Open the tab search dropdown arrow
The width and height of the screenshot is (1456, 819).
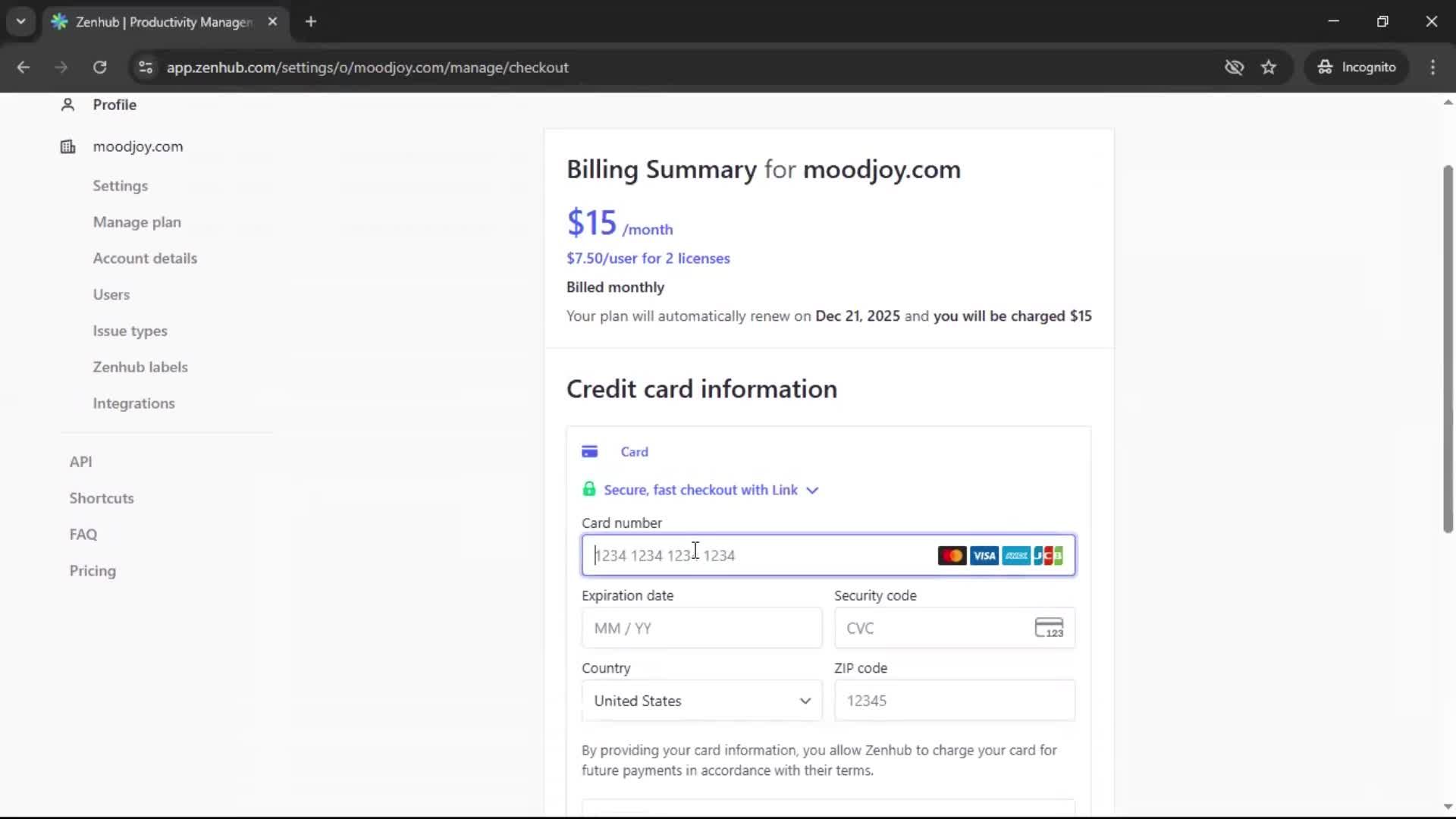(x=20, y=21)
